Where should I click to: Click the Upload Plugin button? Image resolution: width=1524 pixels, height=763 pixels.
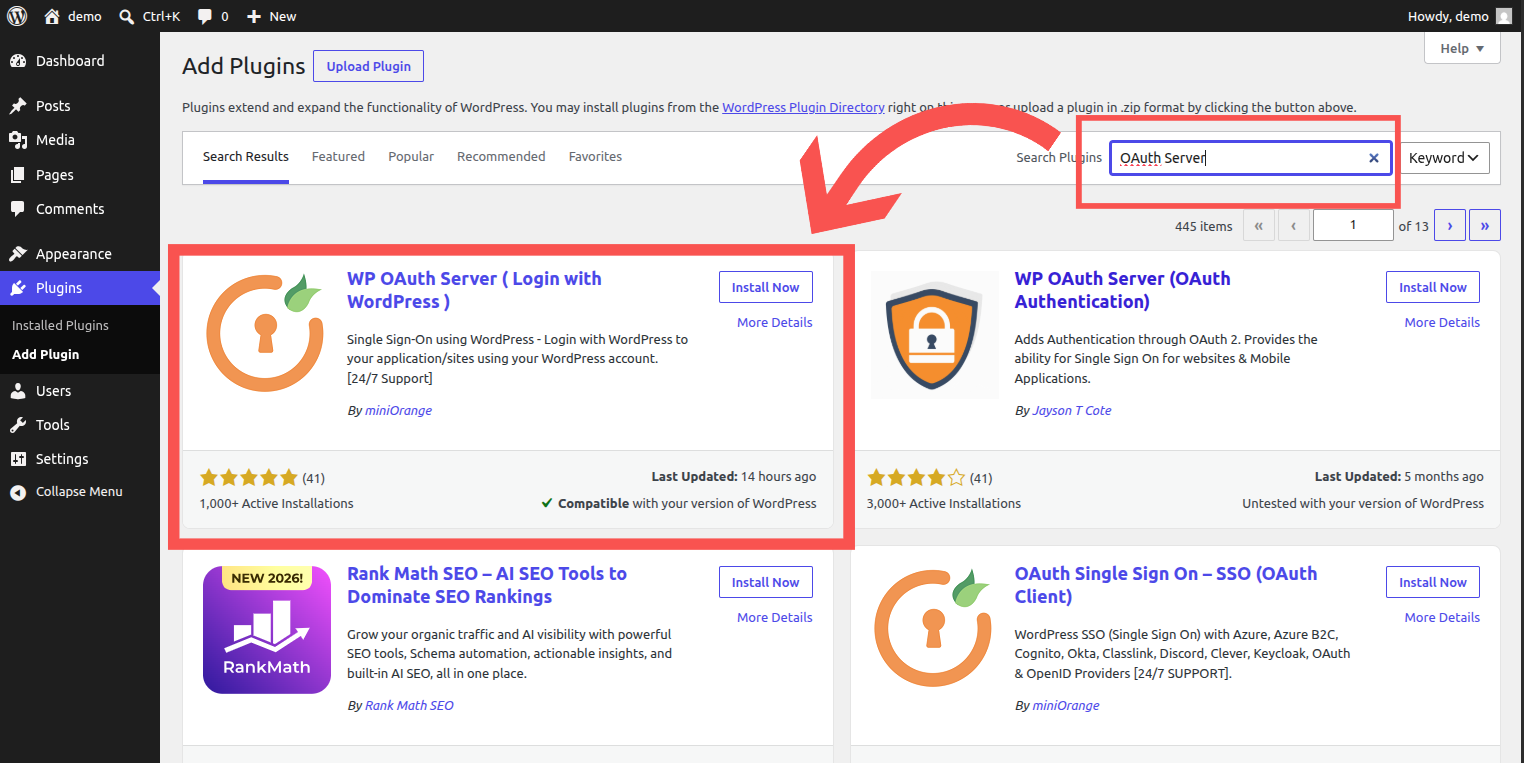(368, 66)
